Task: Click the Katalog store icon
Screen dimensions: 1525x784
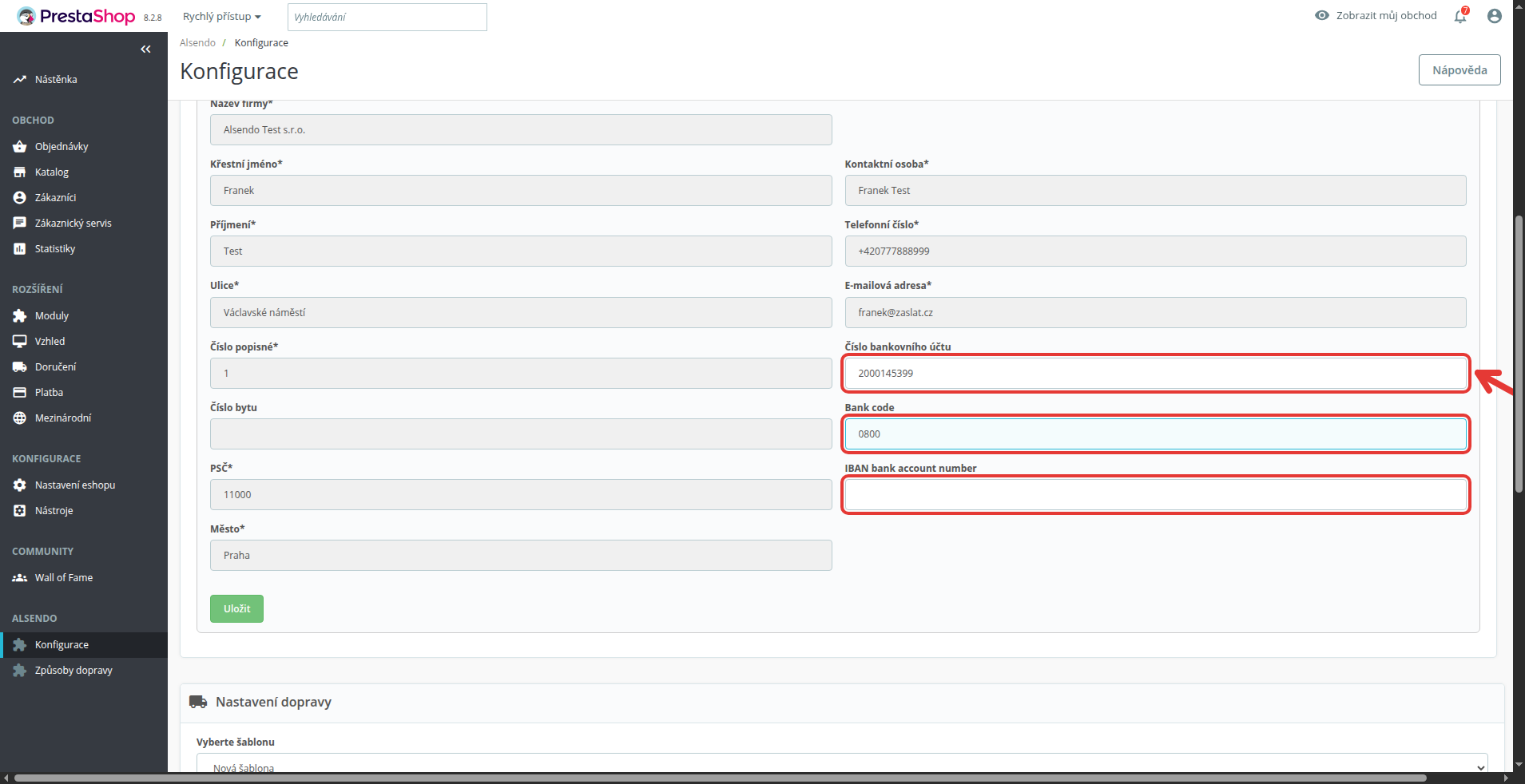Action: click(x=19, y=172)
